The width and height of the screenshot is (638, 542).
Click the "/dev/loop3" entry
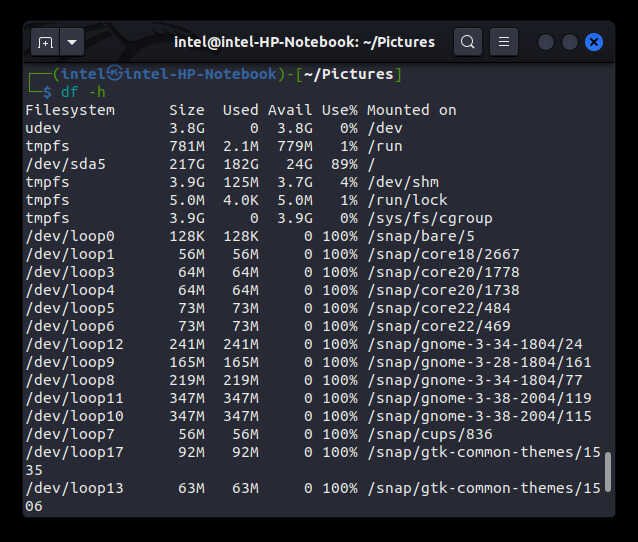[70, 272]
